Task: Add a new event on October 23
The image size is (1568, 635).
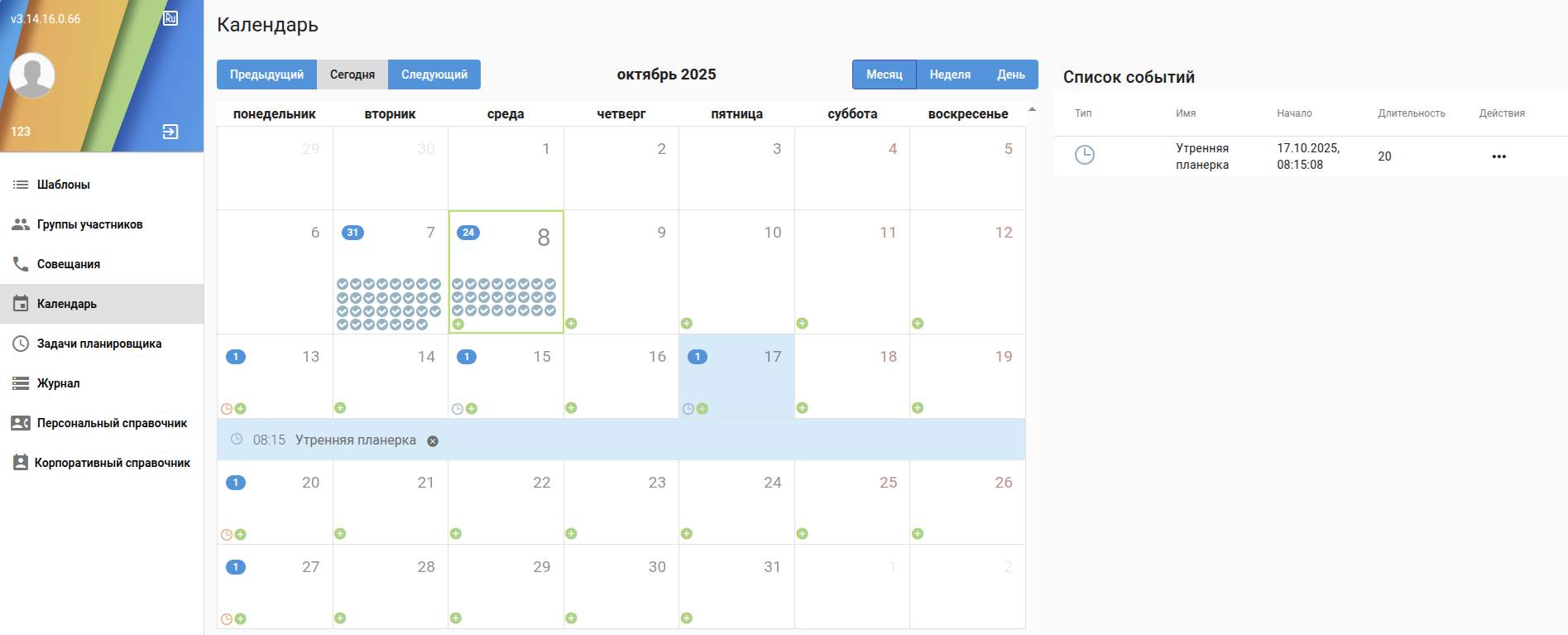Action: (571, 534)
